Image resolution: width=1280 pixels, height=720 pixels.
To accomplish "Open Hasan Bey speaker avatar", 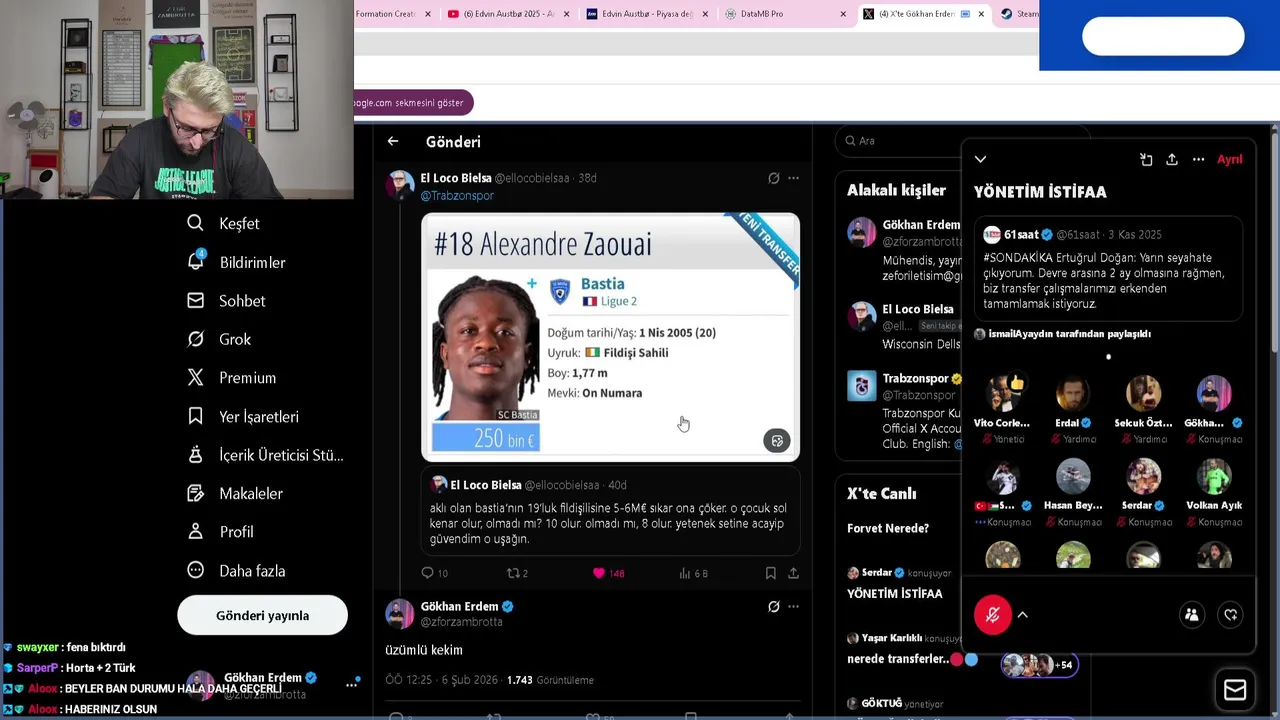I will 1073,477.
